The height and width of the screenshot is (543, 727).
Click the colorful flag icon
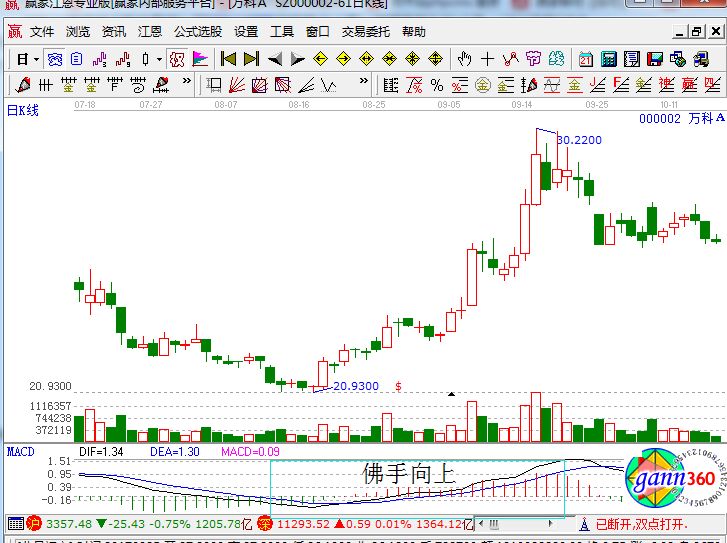pyautogui.click(x=200, y=59)
